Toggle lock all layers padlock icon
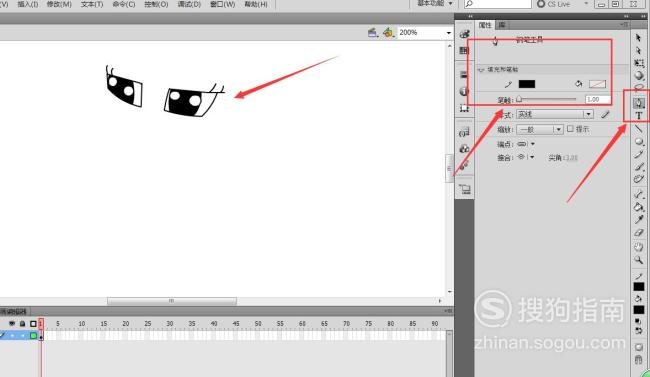 [x=22, y=323]
